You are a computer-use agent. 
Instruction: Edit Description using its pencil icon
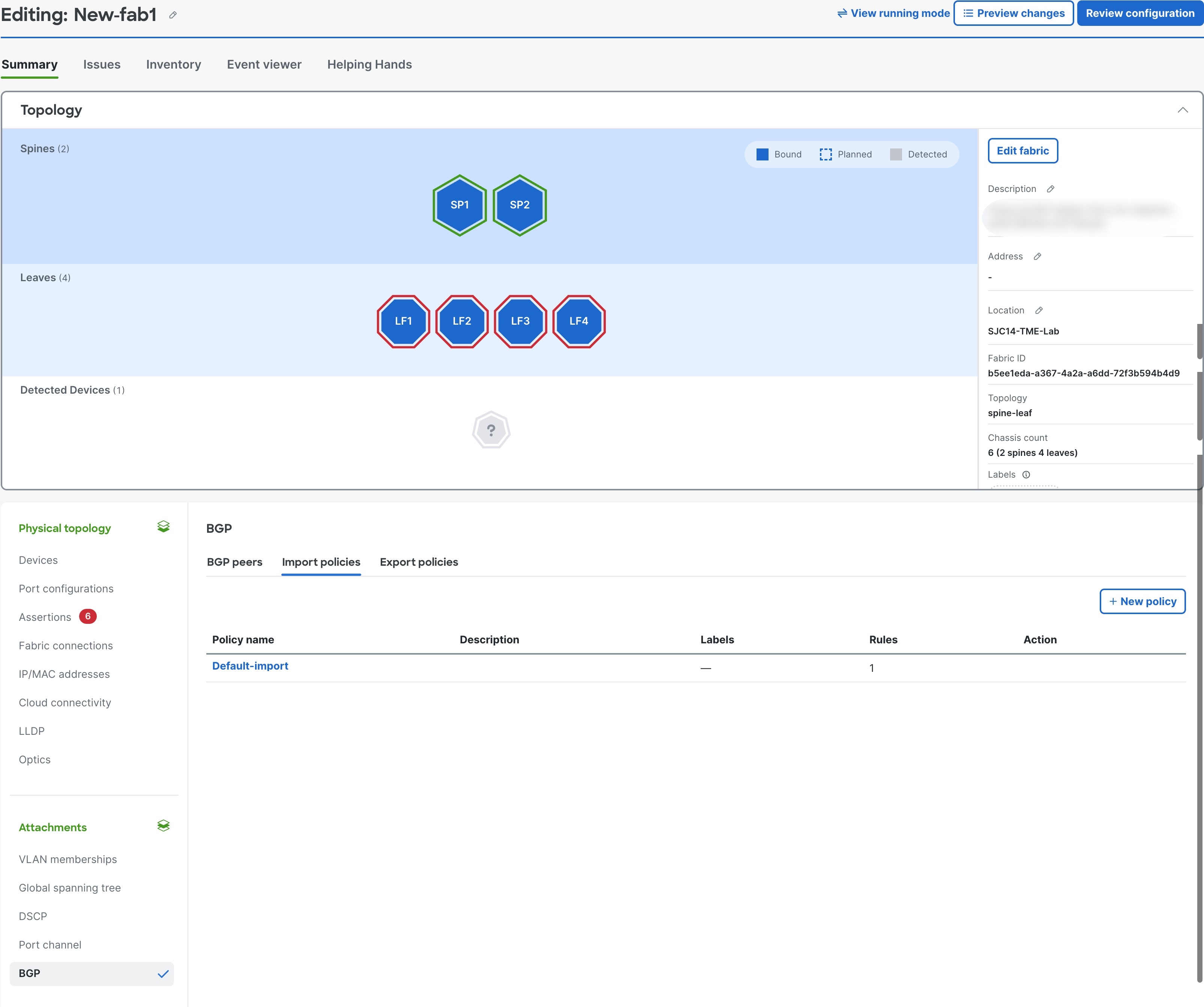click(x=1050, y=189)
